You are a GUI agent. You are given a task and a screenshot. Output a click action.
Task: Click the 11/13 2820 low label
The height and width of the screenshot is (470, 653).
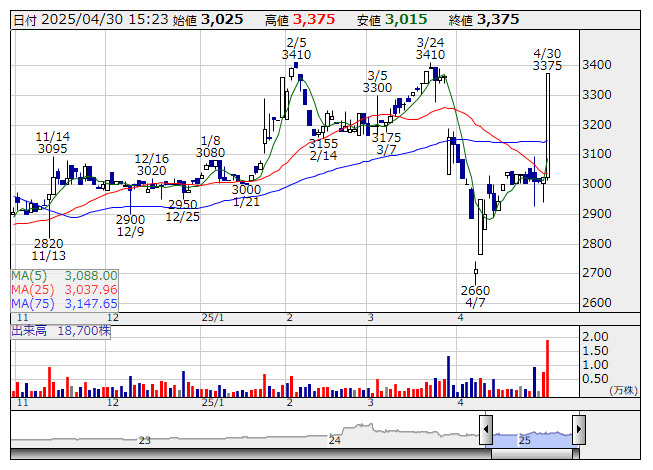[49, 250]
